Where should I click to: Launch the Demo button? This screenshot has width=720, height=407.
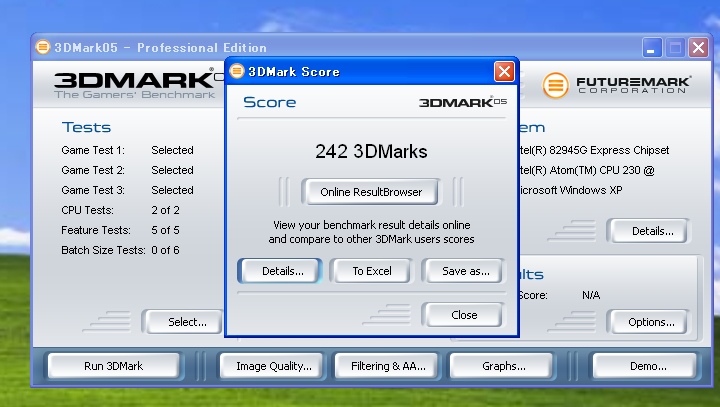click(647, 366)
